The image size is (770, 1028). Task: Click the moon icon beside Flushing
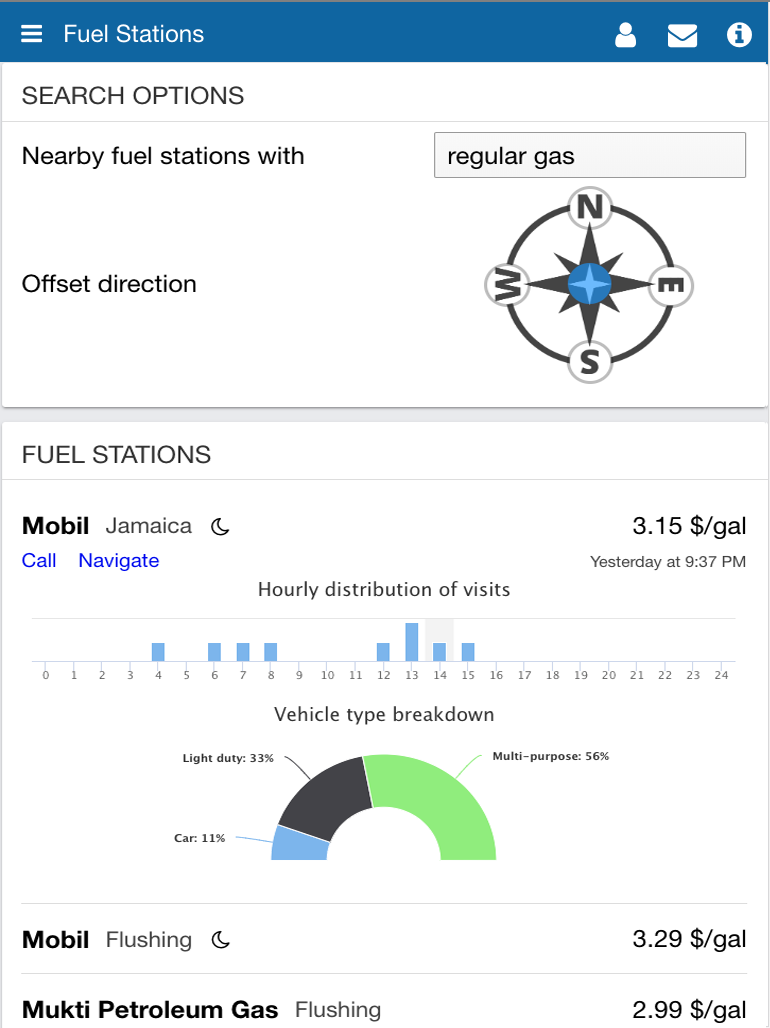(220, 940)
